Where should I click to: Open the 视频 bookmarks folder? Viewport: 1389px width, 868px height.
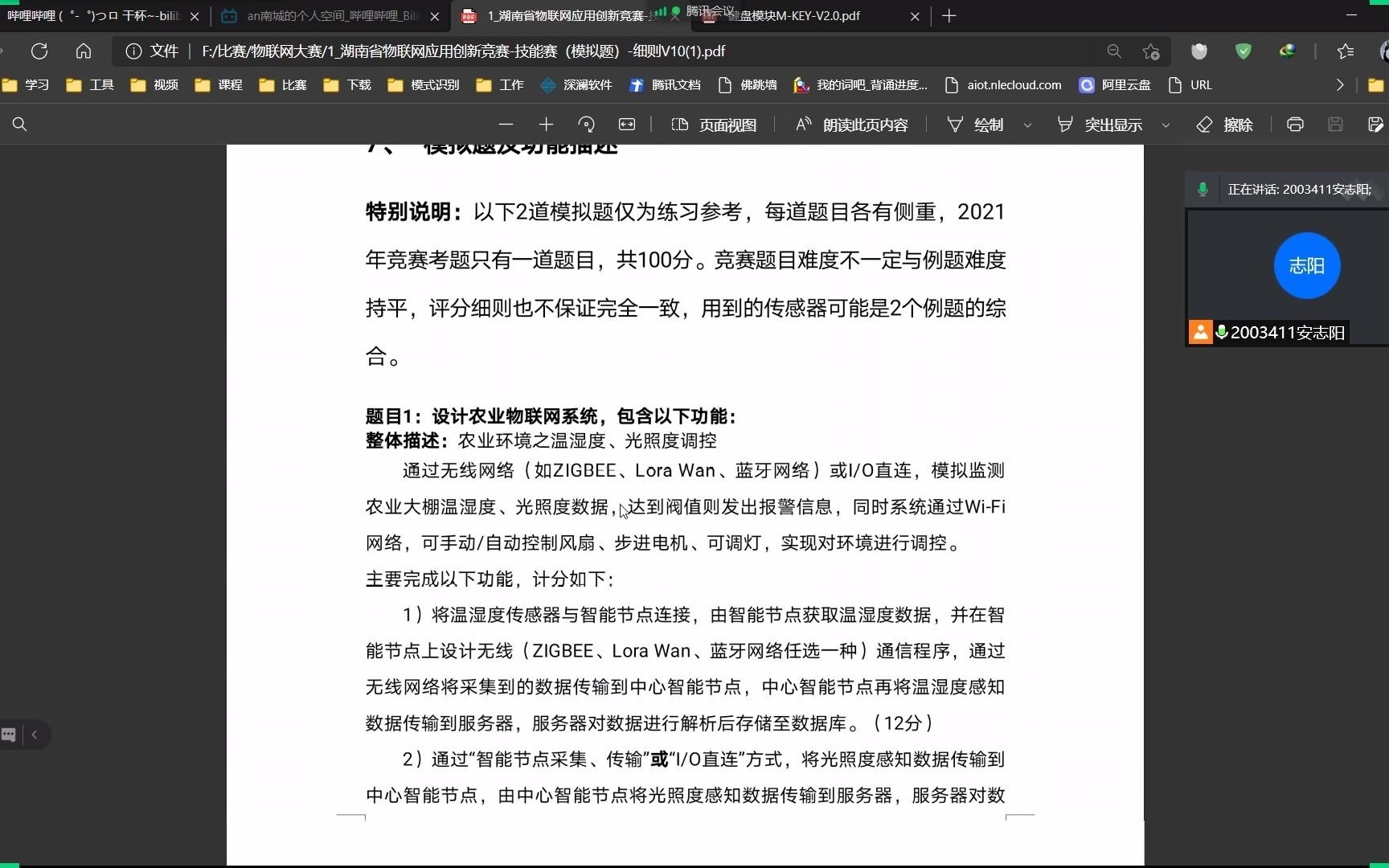click(154, 85)
